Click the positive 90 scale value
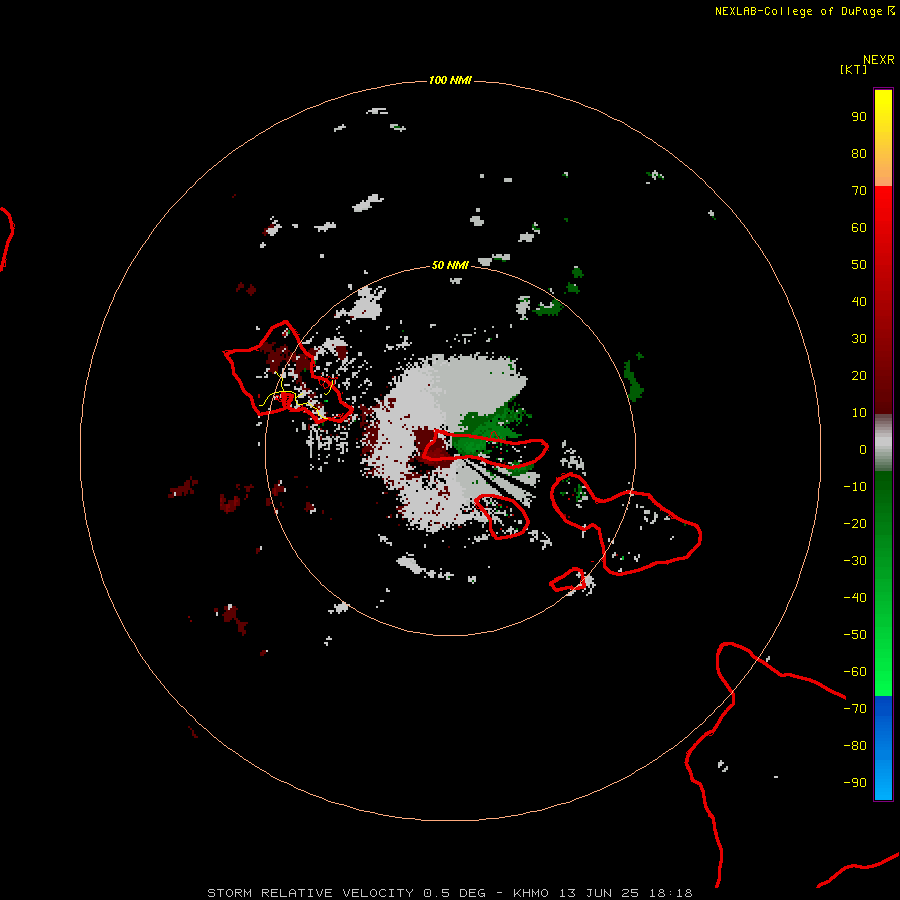 (859, 117)
